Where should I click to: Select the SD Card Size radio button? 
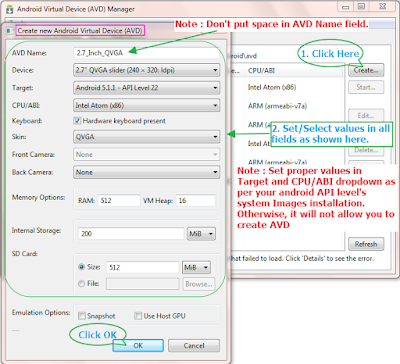pyautogui.click(x=81, y=267)
